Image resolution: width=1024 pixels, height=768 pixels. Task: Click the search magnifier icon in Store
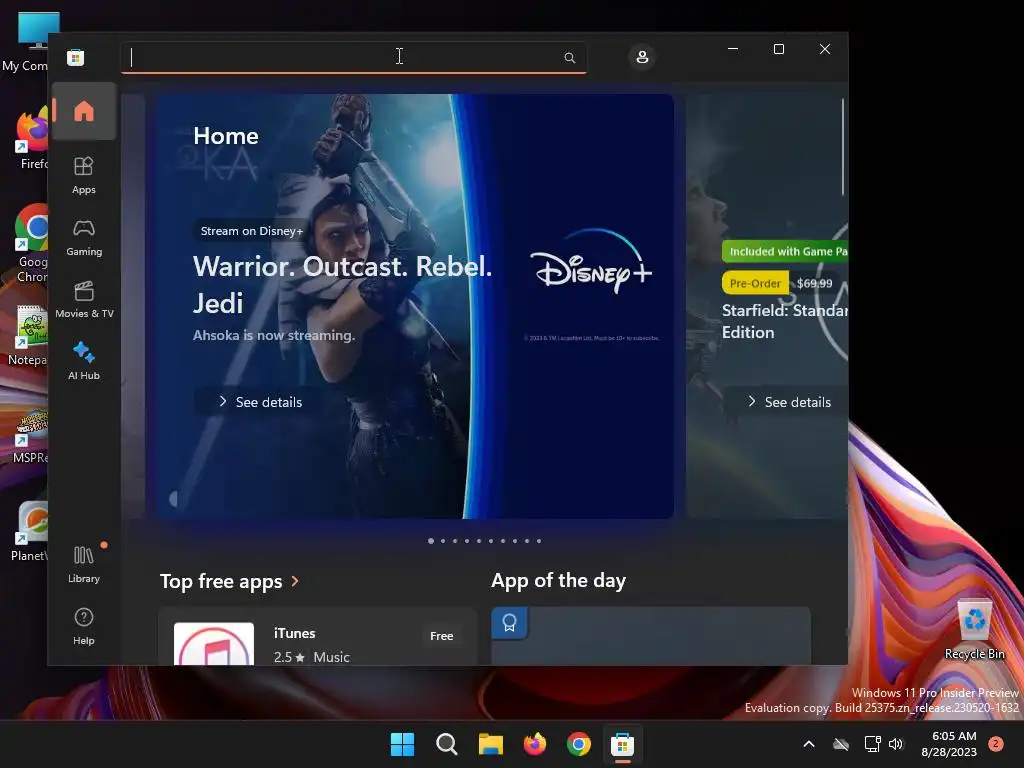(569, 57)
